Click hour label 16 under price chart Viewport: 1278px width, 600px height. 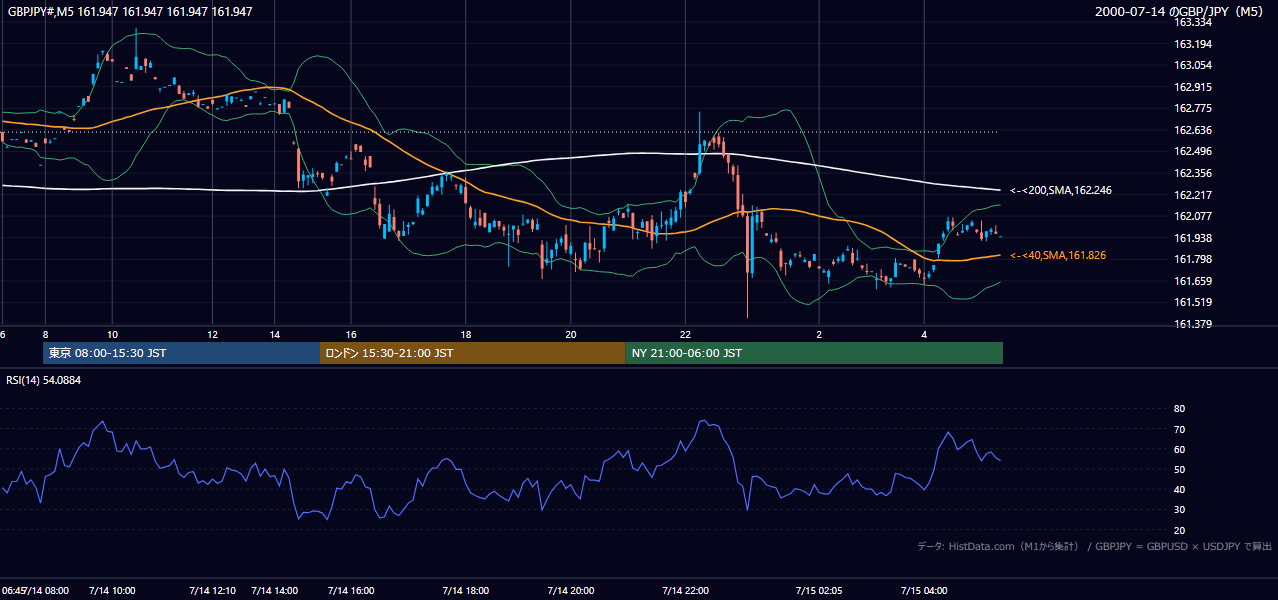(x=351, y=334)
